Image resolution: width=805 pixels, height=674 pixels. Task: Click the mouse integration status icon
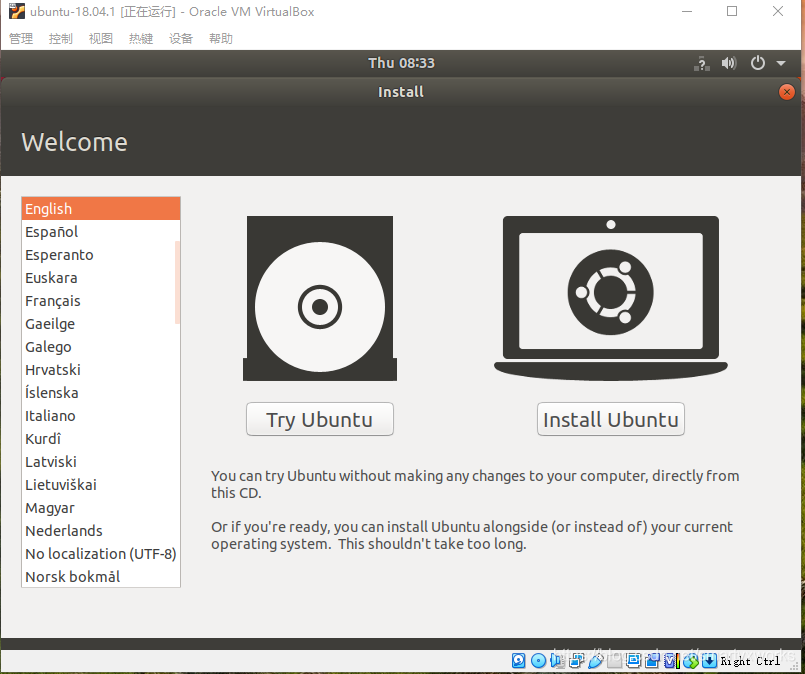click(x=691, y=660)
